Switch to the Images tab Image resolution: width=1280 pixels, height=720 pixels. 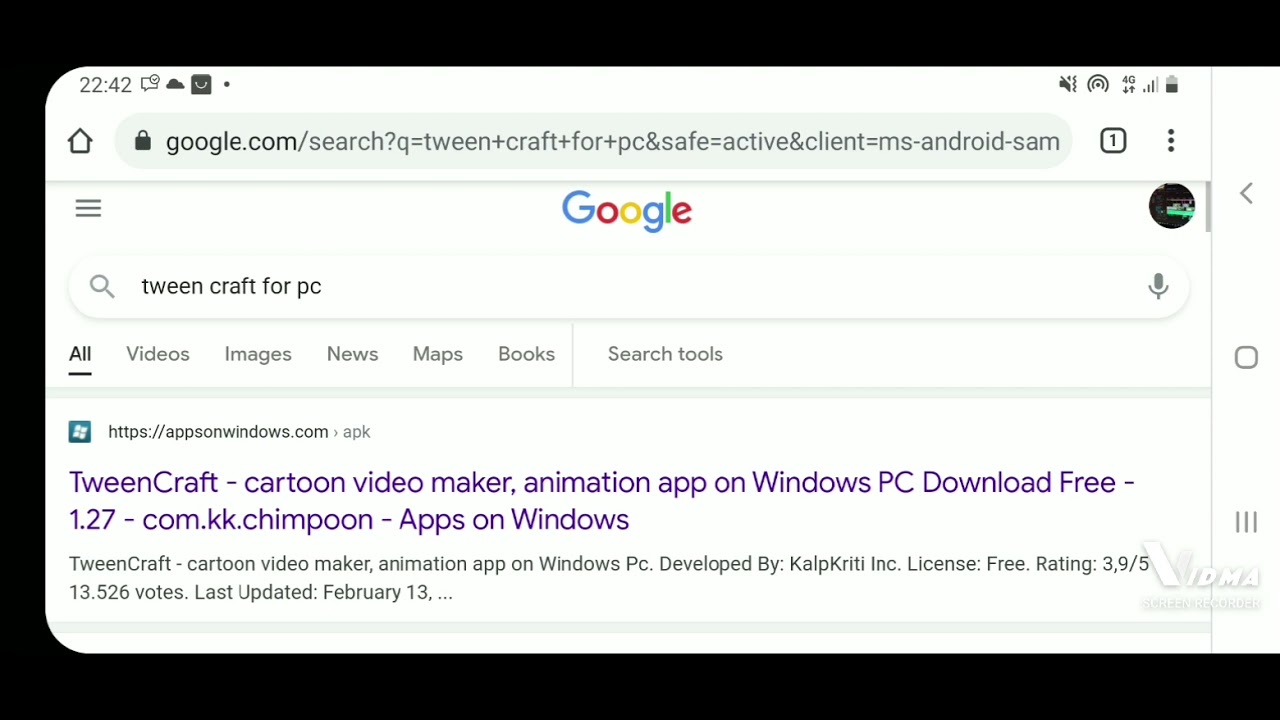[x=258, y=354]
